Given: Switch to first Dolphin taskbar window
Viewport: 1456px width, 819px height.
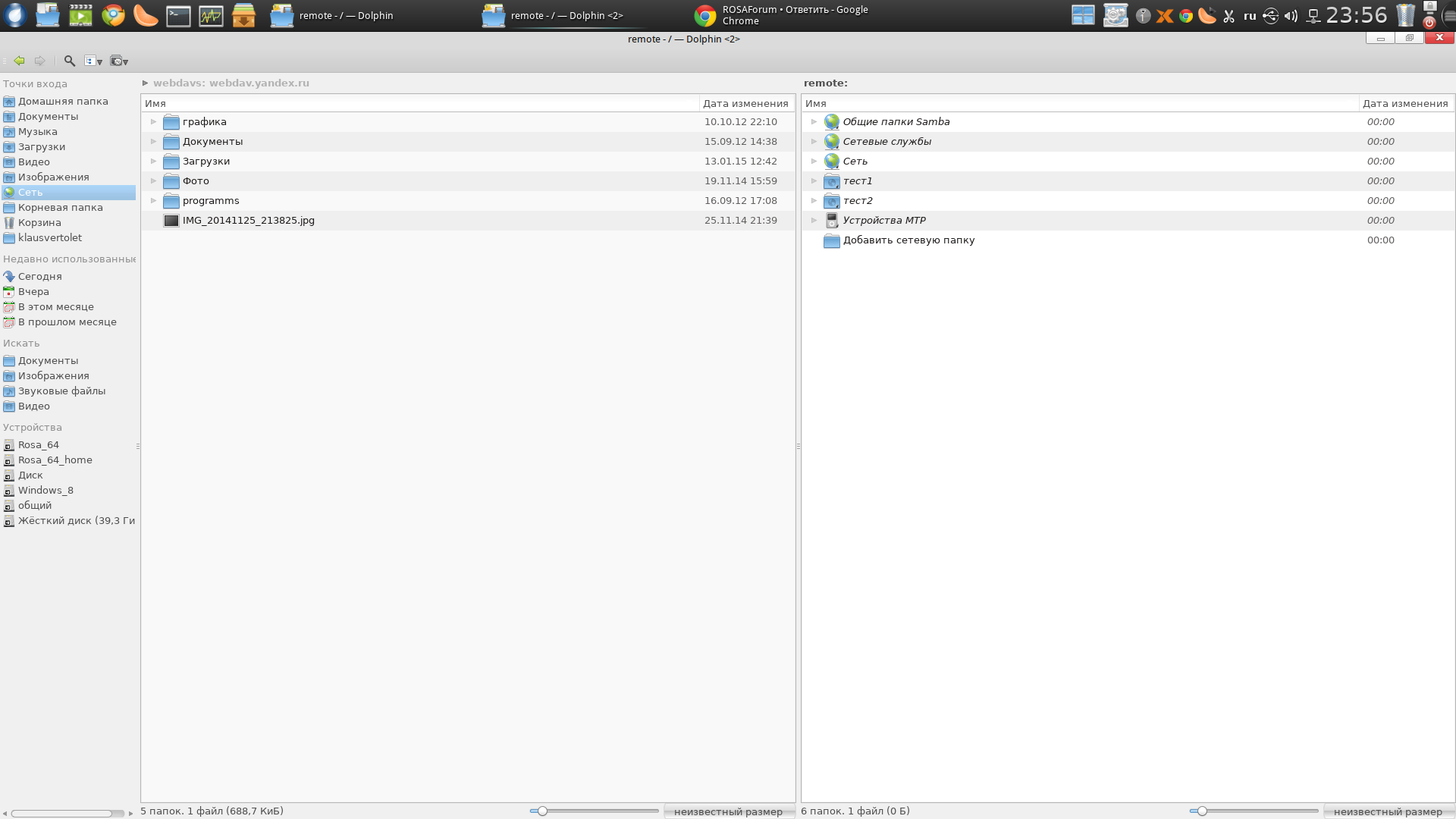Looking at the screenshot, I should click(x=332, y=15).
